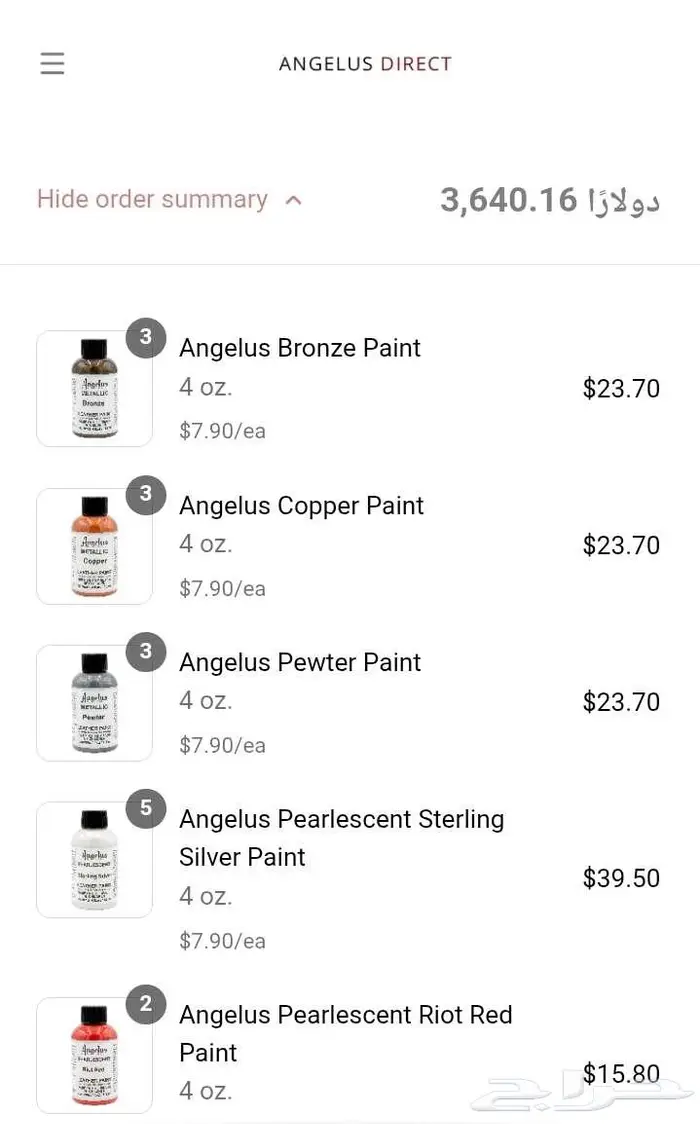The image size is (700, 1124).
Task: Click Pewter Paint quantity badge 3
Action: (146, 651)
